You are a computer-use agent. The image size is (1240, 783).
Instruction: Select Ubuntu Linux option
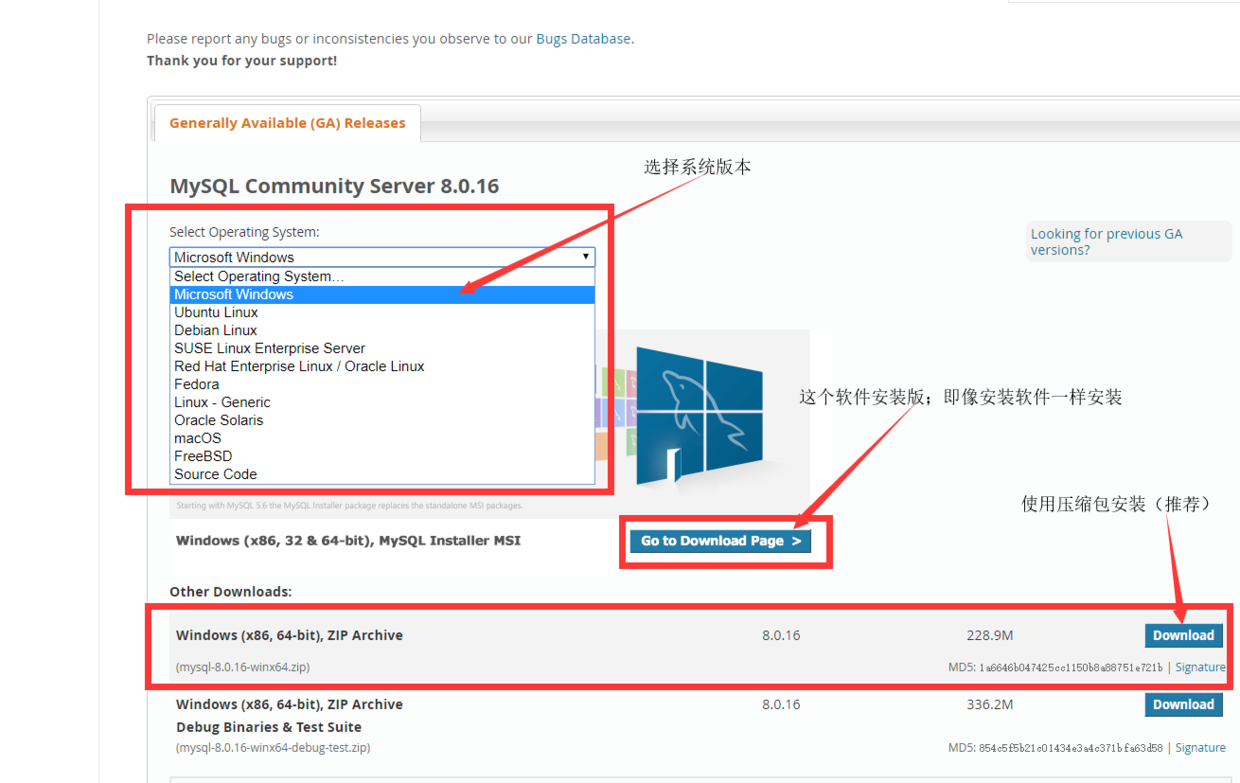click(x=382, y=312)
